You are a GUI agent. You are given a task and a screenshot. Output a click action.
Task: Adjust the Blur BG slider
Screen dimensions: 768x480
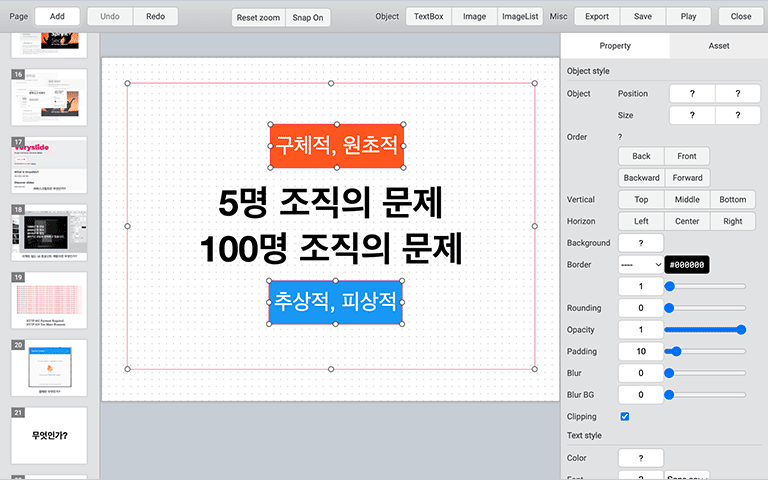(705, 395)
